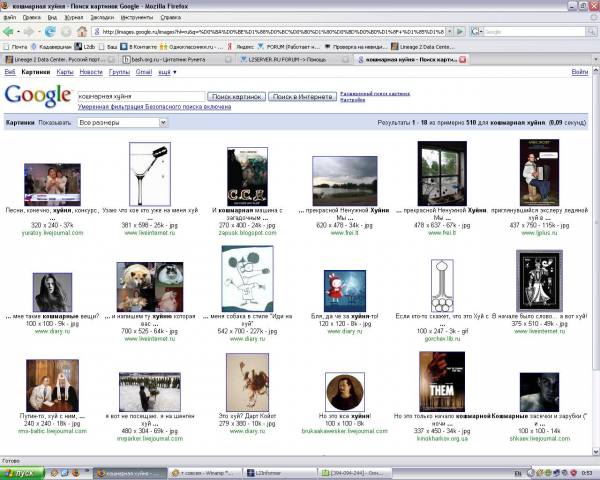
Task: Open the Яндекс bookmark
Action: coord(240,47)
